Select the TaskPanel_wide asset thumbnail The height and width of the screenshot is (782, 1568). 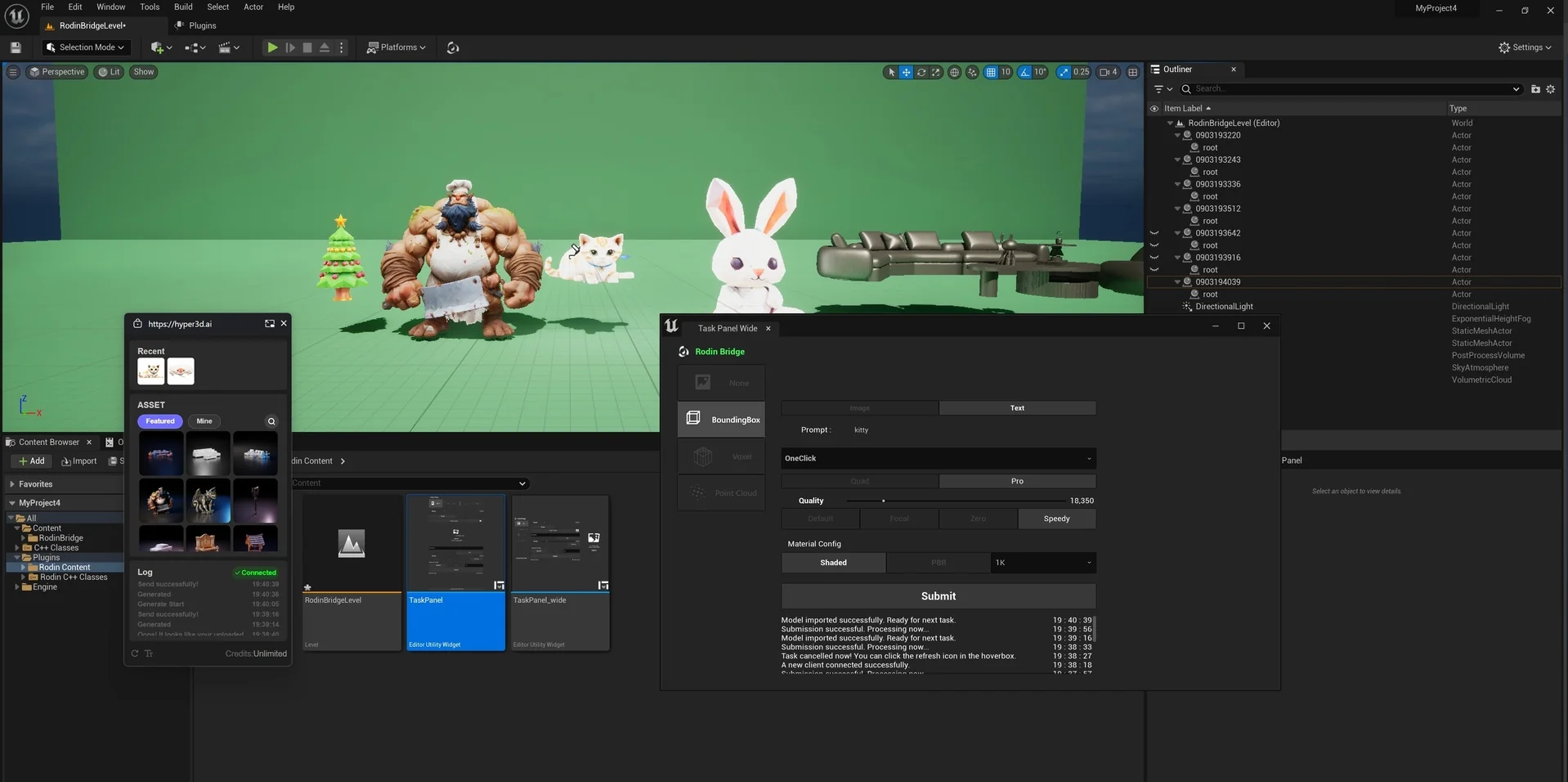560,543
